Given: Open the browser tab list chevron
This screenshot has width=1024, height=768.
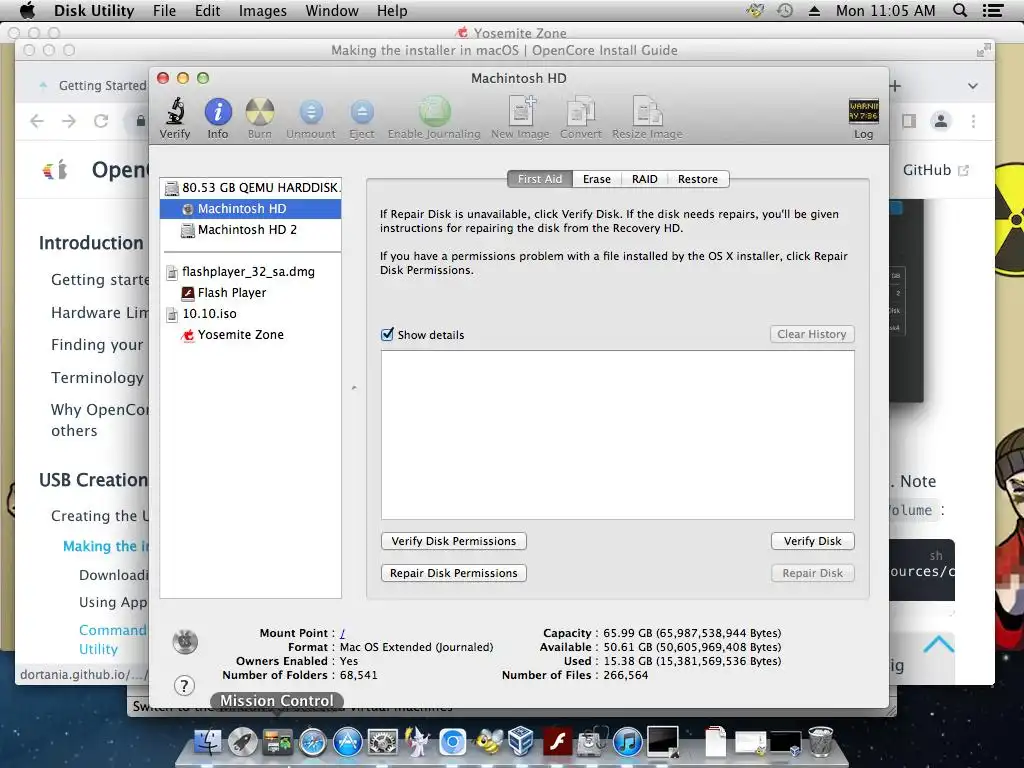Looking at the screenshot, I should [972, 86].
